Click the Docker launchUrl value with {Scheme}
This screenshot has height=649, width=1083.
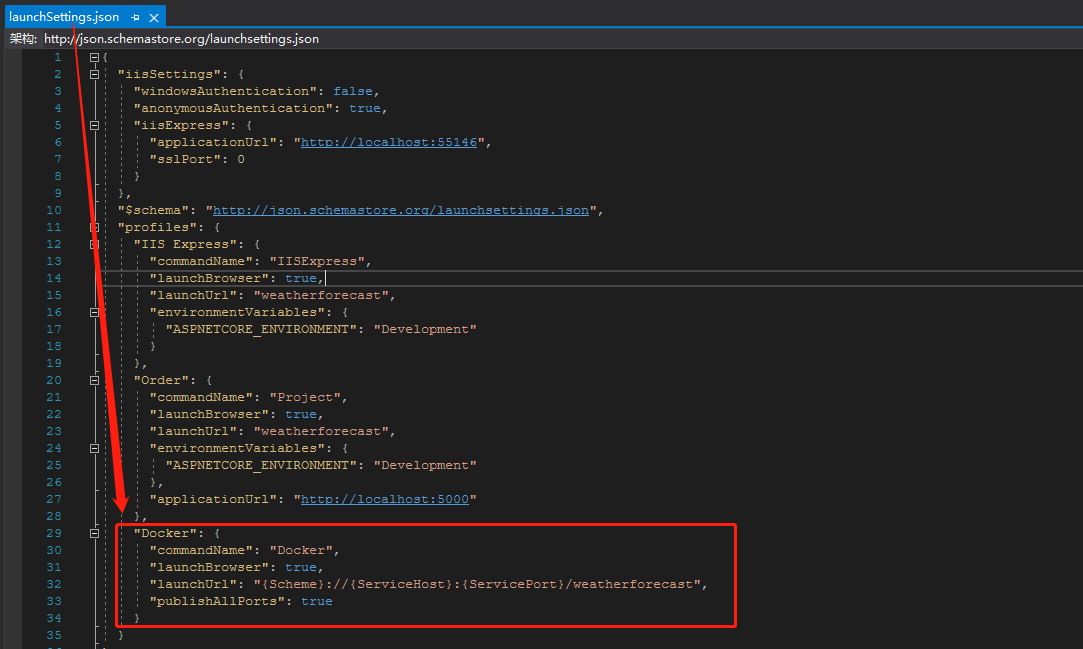coord(477,584)
